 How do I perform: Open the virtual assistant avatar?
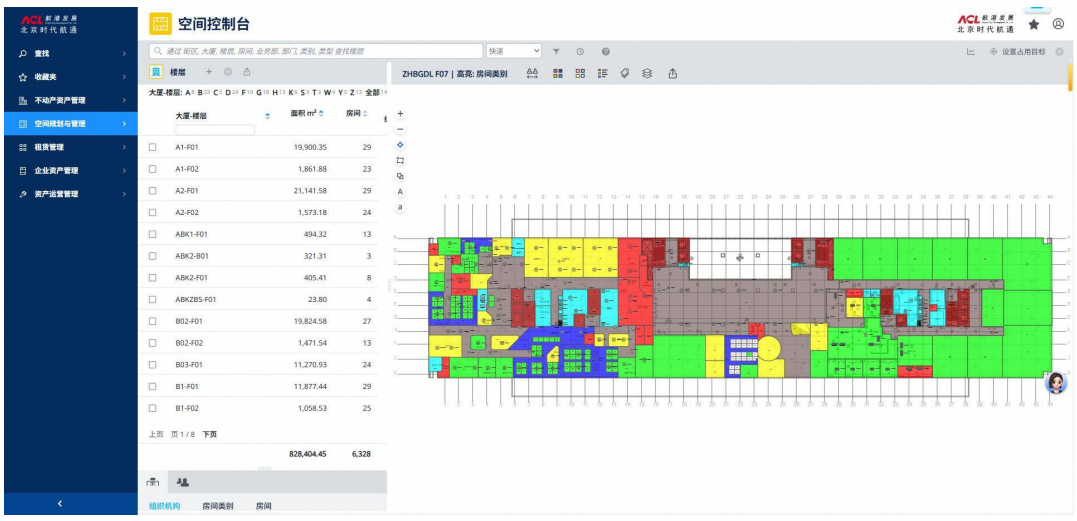click(x=1056, y=382)
